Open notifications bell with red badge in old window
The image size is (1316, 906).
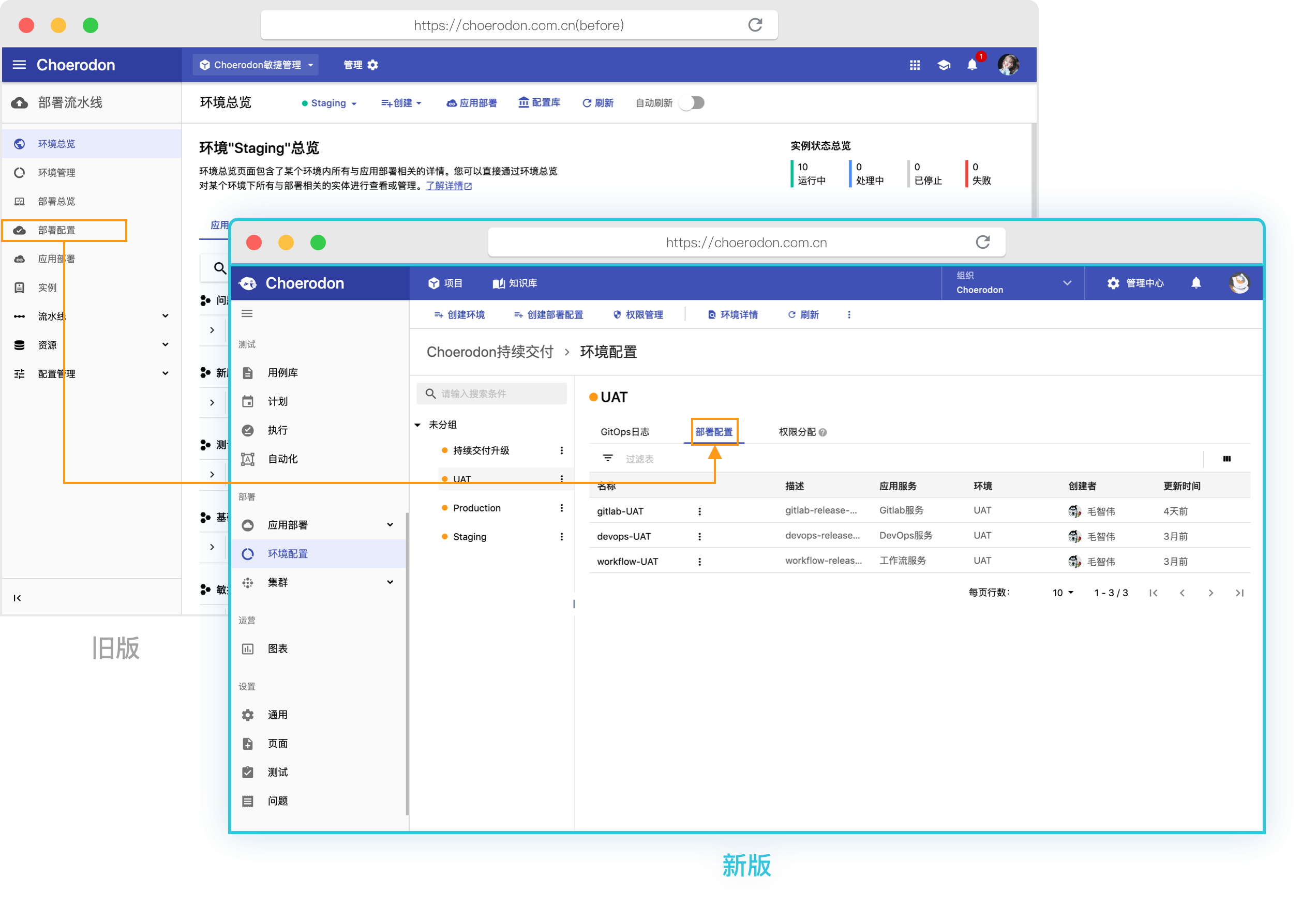(x=973, y=64)
